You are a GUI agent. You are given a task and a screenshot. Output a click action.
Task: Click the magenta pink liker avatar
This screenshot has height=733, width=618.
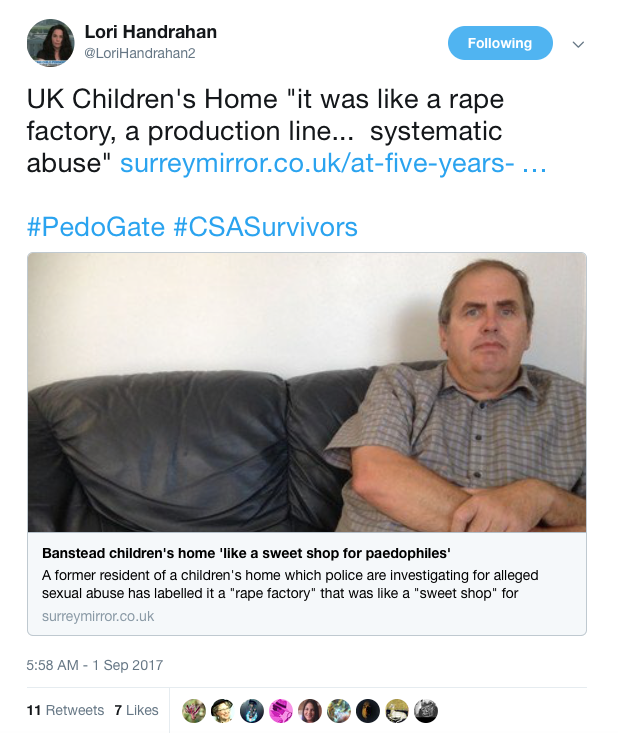click(x=281, y=710)
